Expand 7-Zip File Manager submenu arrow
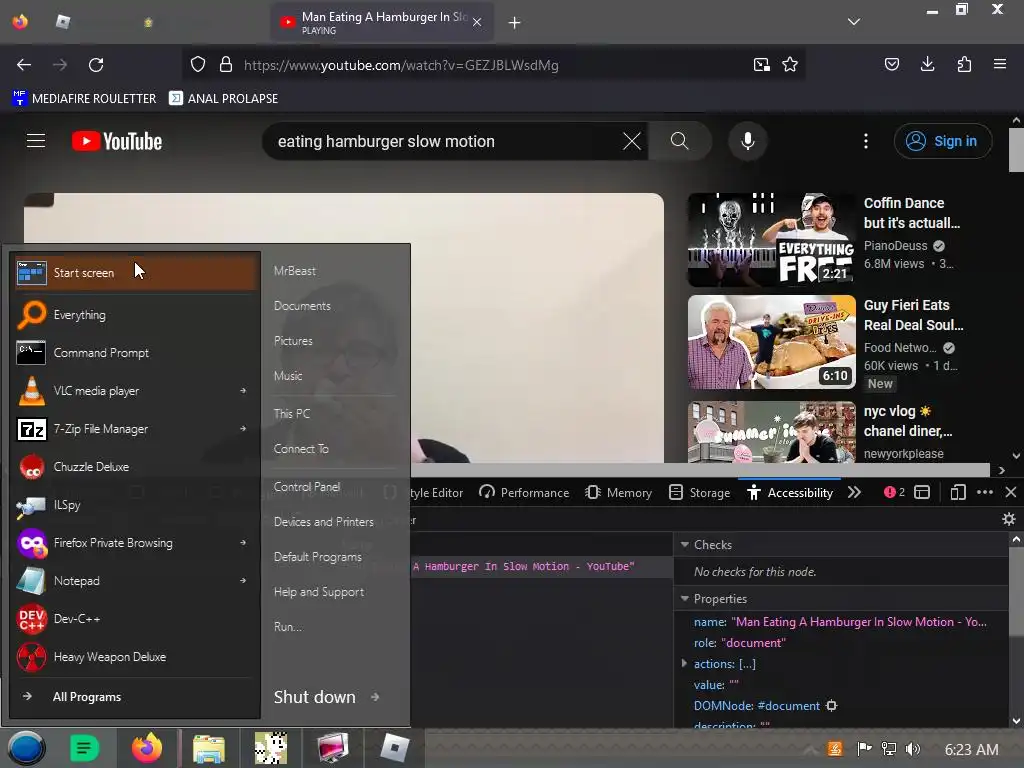 point(243,428)
